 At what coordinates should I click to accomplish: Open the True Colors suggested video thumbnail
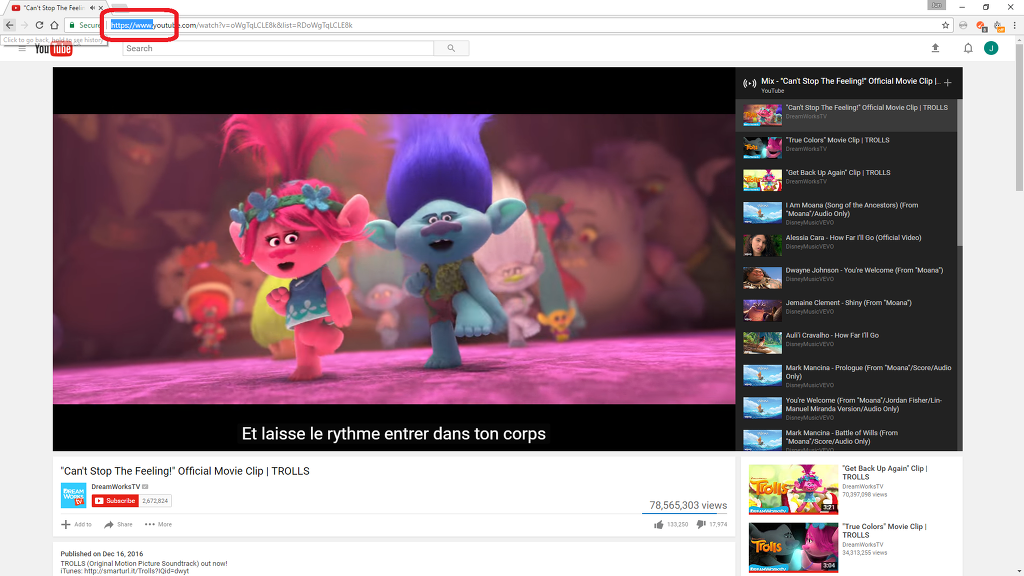click(793, 547)
